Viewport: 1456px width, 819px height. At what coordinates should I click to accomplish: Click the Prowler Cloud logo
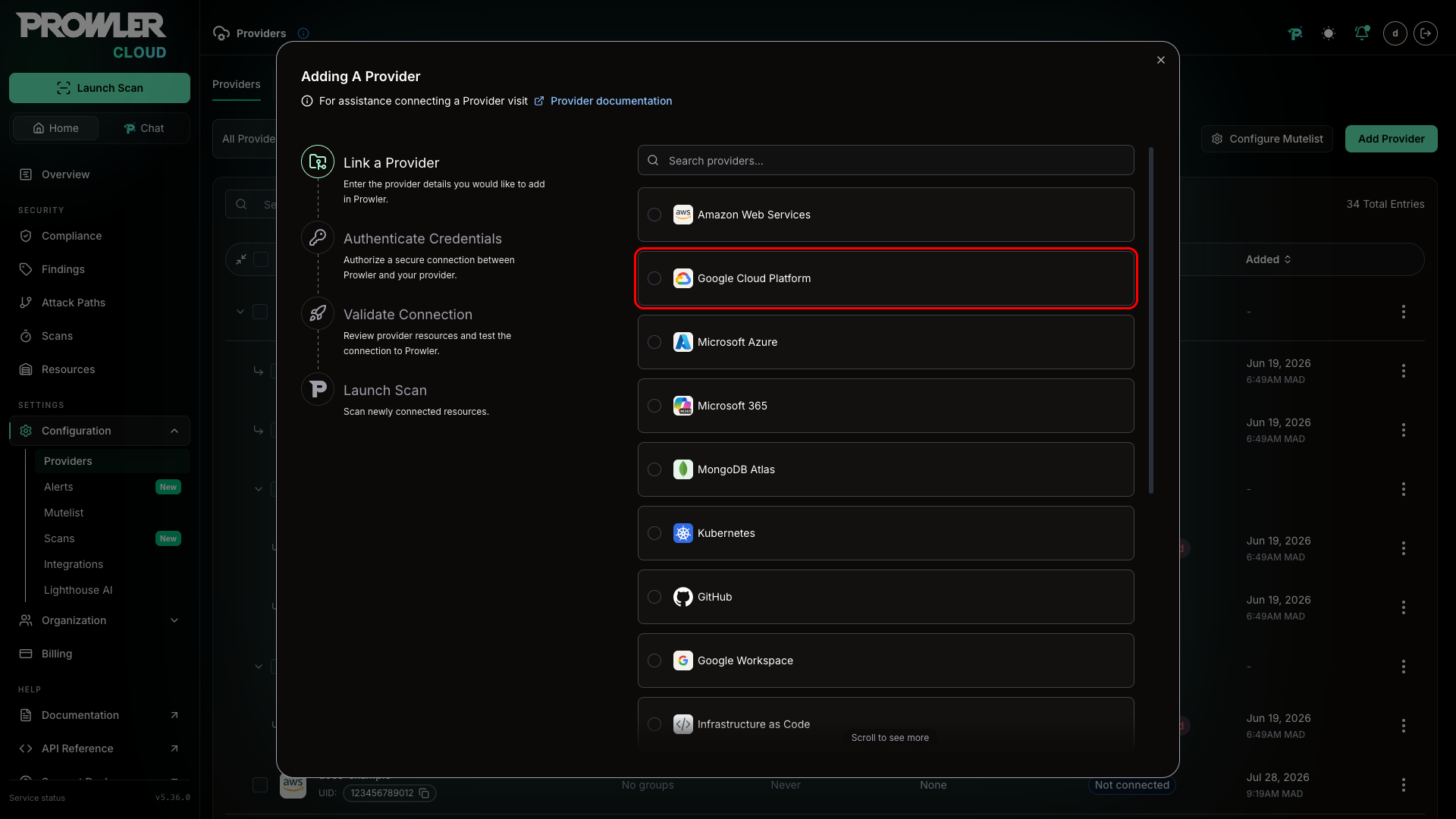point(91,36)
